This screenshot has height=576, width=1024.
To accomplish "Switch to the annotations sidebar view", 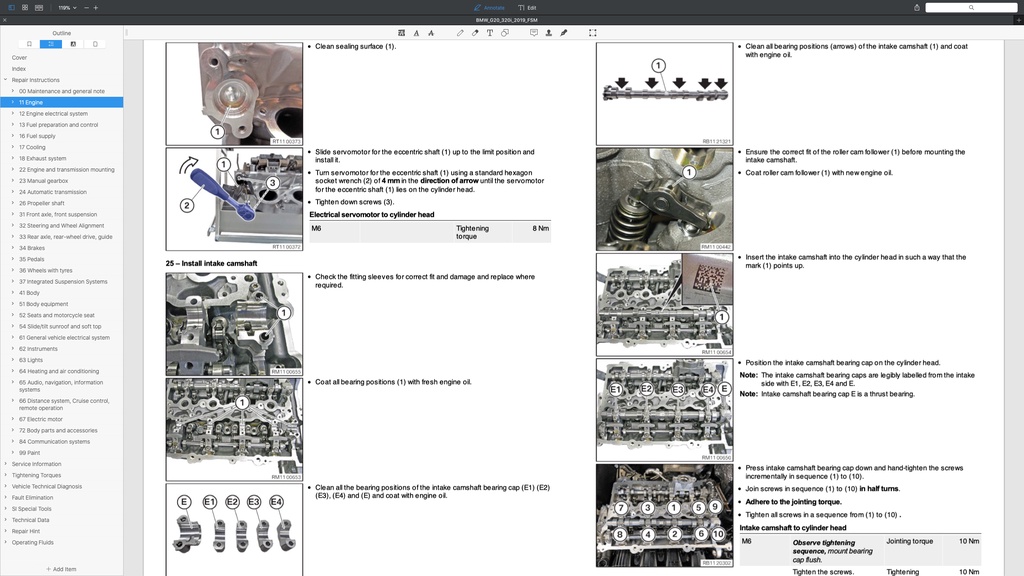I will [73, 43].
